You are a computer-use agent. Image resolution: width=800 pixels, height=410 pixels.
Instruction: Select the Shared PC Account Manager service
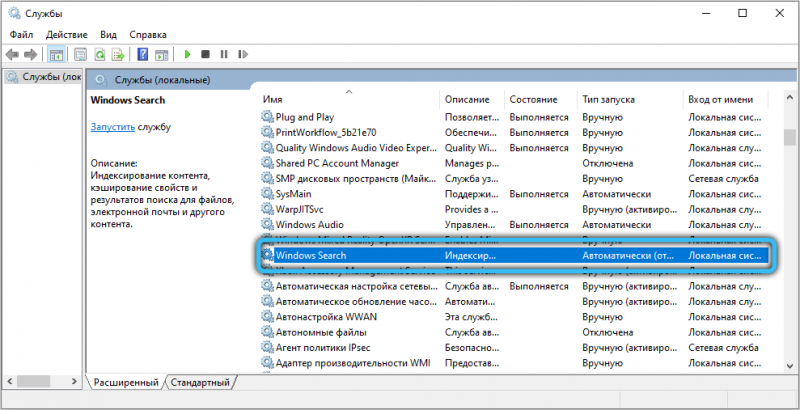(514, 163)
